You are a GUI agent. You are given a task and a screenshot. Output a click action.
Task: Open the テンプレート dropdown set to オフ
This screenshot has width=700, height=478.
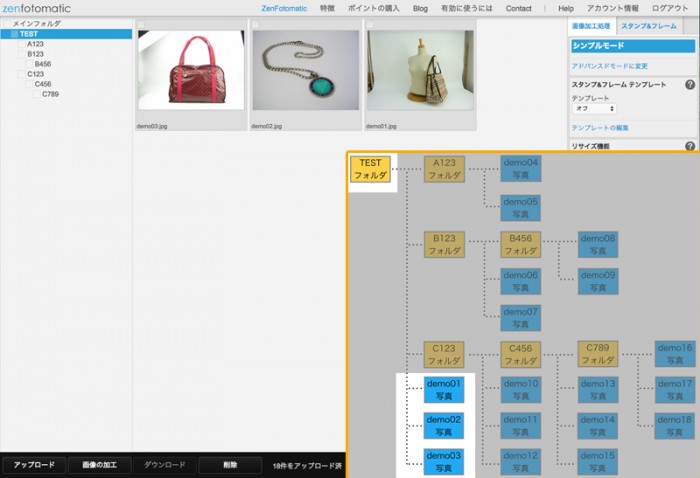coord(594,108)
